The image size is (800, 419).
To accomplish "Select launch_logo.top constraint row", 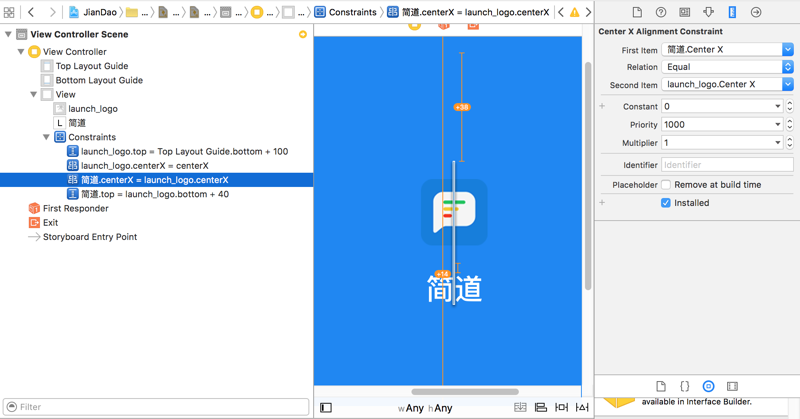I will click(184, 152).
